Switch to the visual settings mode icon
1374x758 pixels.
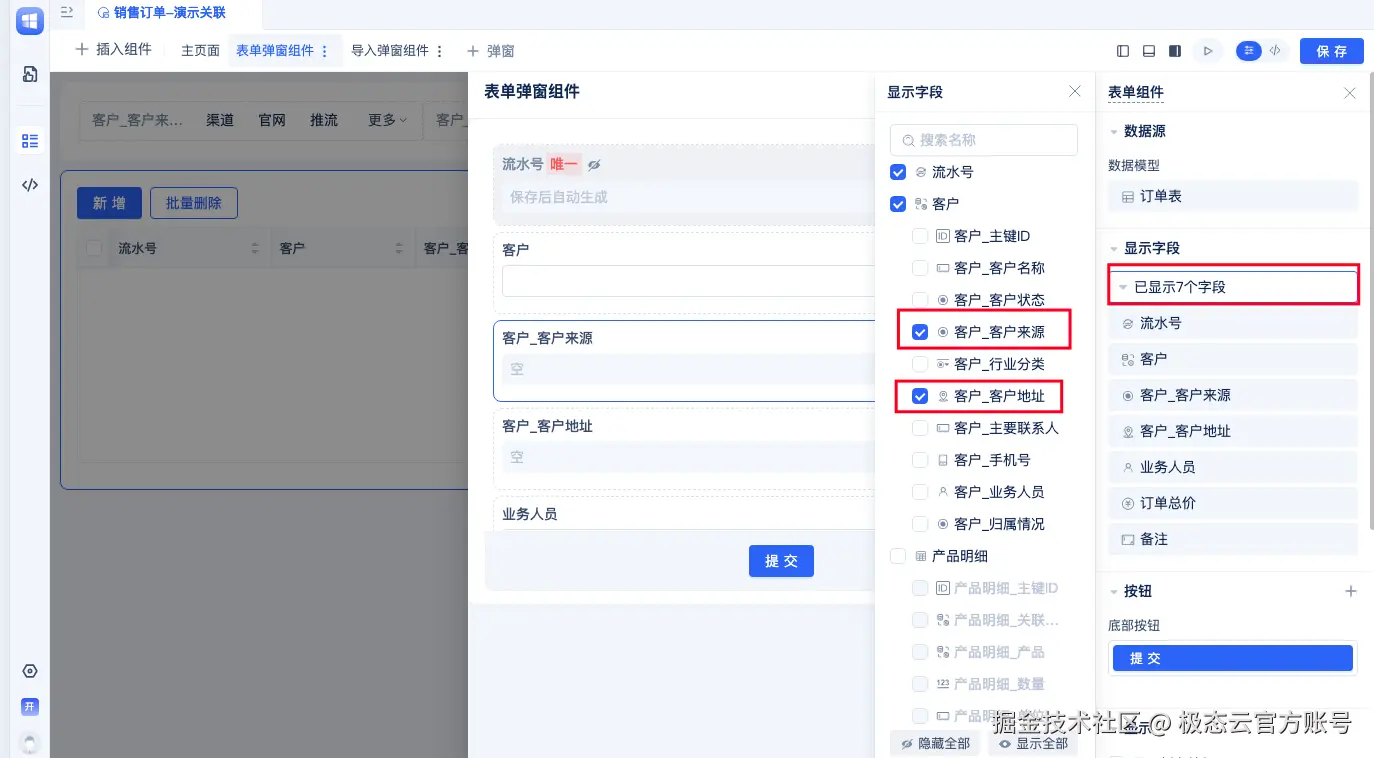[1249, 51]
